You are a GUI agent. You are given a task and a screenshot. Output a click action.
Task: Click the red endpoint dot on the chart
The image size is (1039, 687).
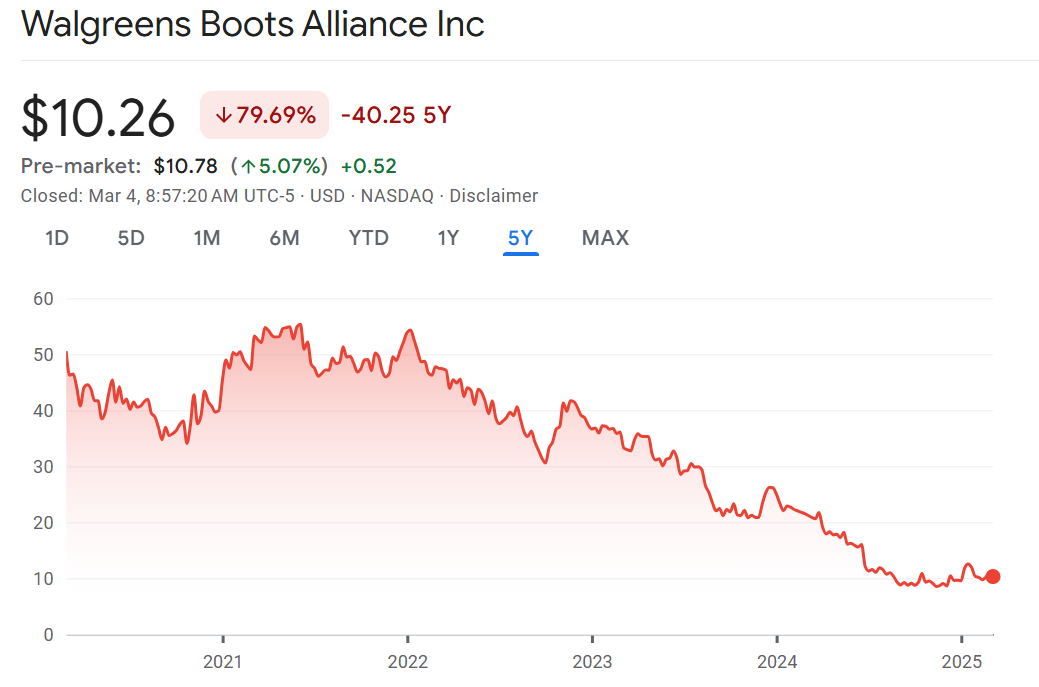coord(992,576)
